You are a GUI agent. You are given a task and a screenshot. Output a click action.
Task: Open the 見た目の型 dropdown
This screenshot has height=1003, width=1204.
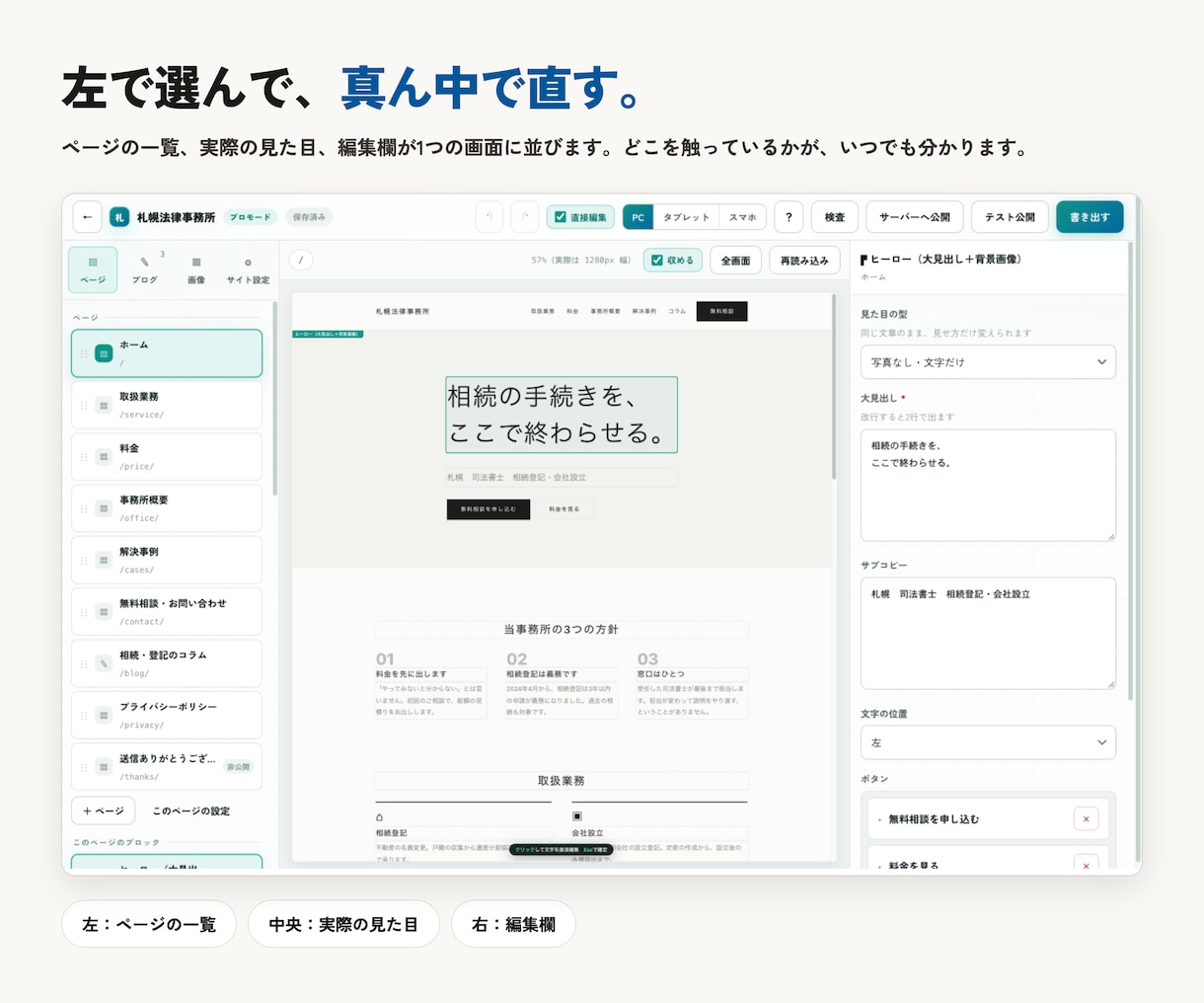[988, 362]
